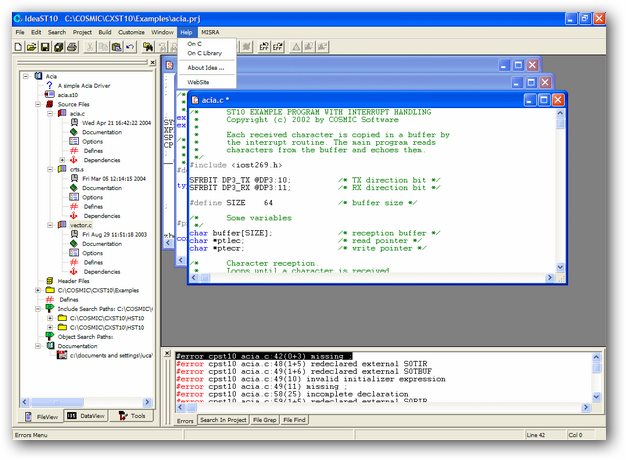Screen dimensions: 626x460
Task: Click the acia.c editor down scroll arrow
Action: (x=560, y=267)
